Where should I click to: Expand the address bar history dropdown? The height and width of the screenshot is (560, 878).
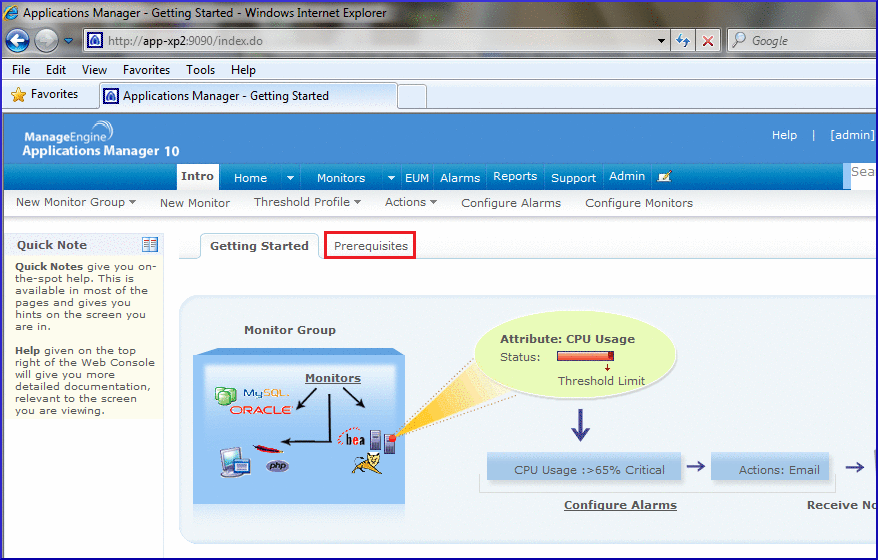(661, 41)
